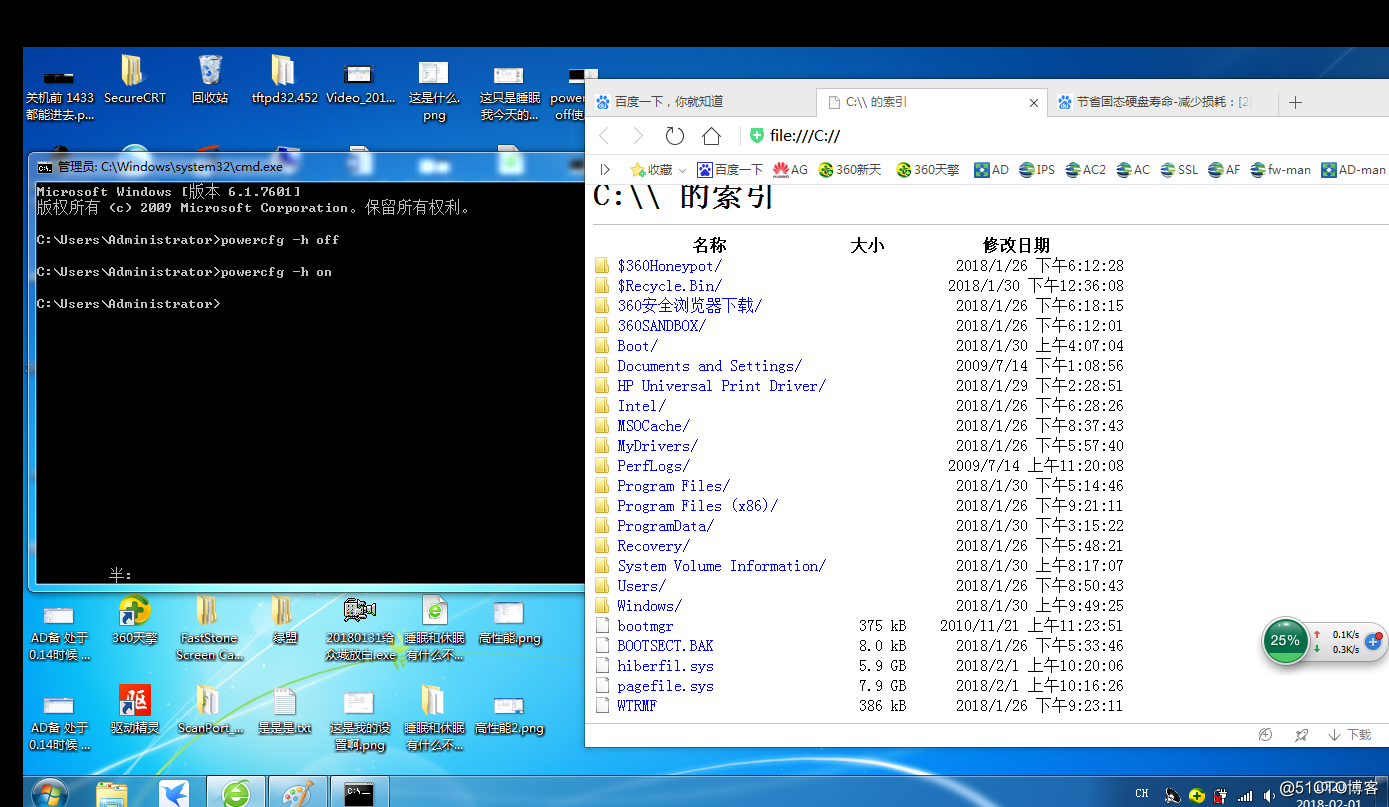1389x807 pixels.
Task: Open the FastStone Screen Capture folder
Action: (209, 629)
